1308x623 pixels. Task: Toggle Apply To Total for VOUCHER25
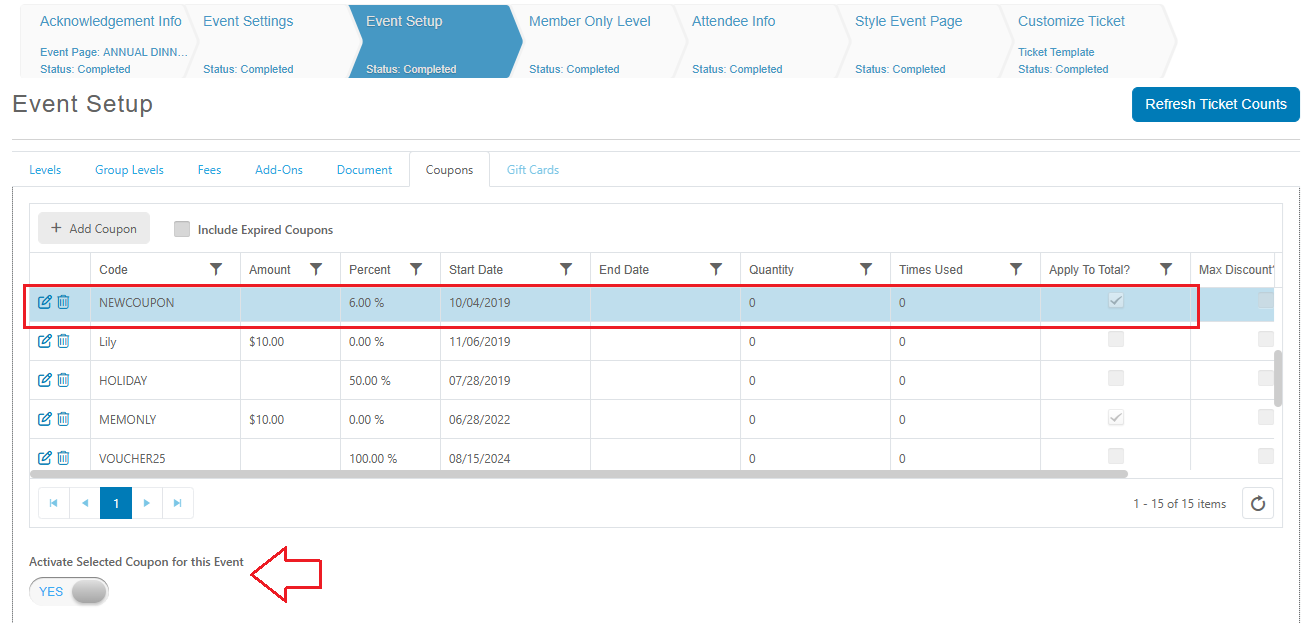tap(1116, 456)
